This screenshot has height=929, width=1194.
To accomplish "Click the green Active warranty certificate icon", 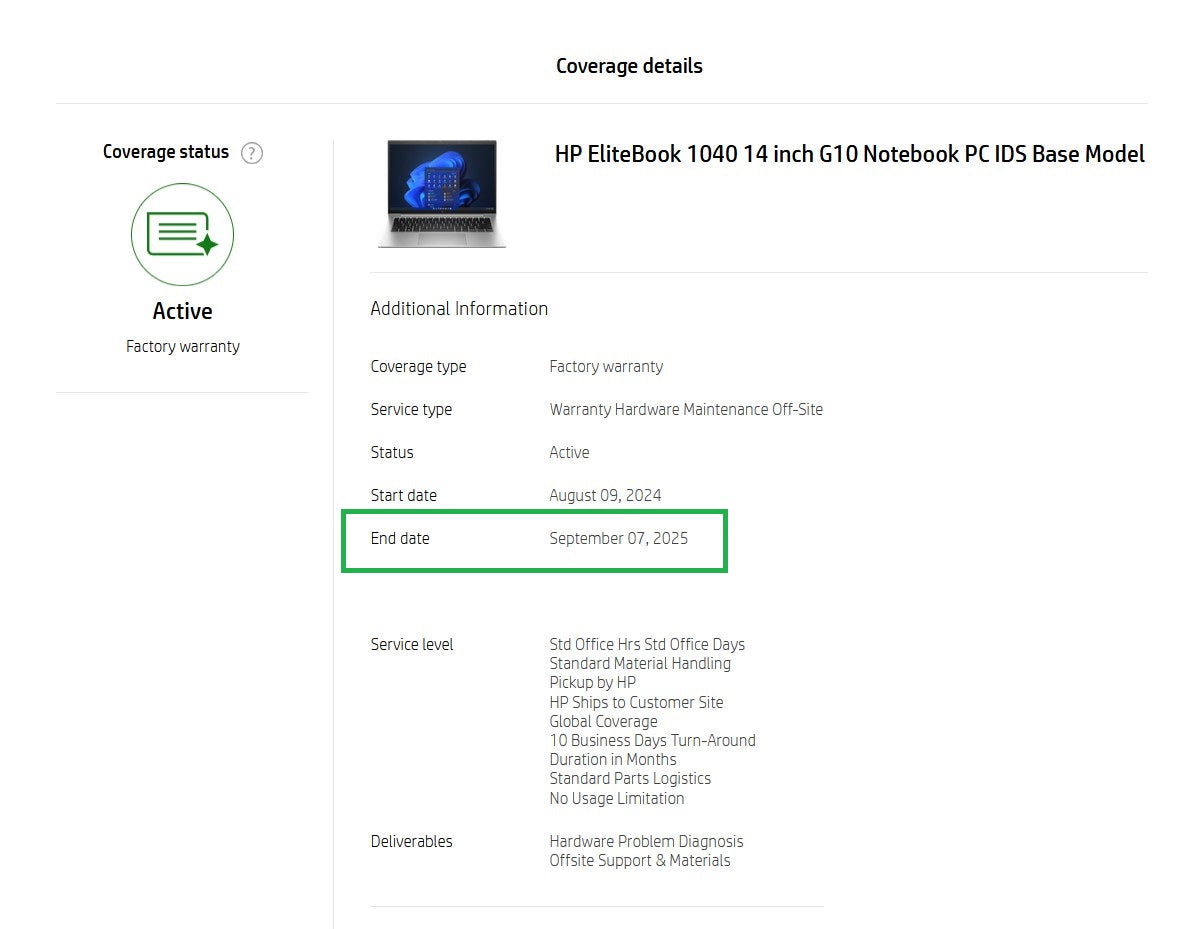I will [183, 234].
